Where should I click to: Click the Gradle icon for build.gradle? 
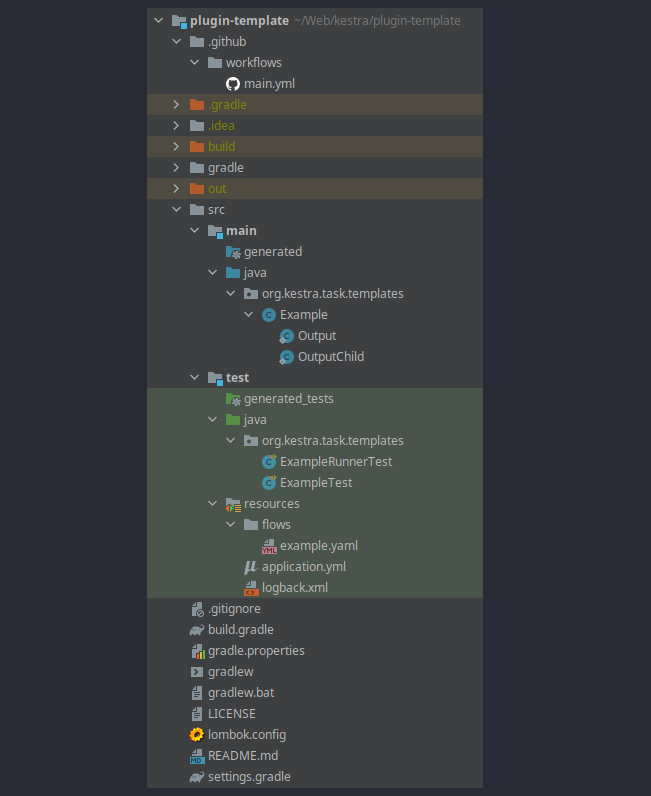[197, 630]
